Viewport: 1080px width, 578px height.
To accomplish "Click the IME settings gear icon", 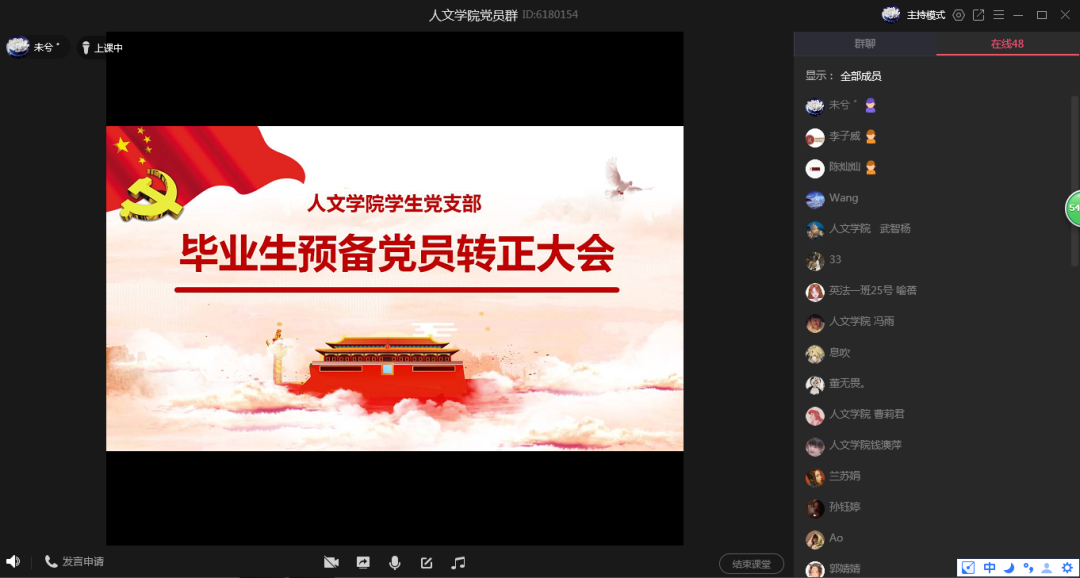I will 1067,568.
